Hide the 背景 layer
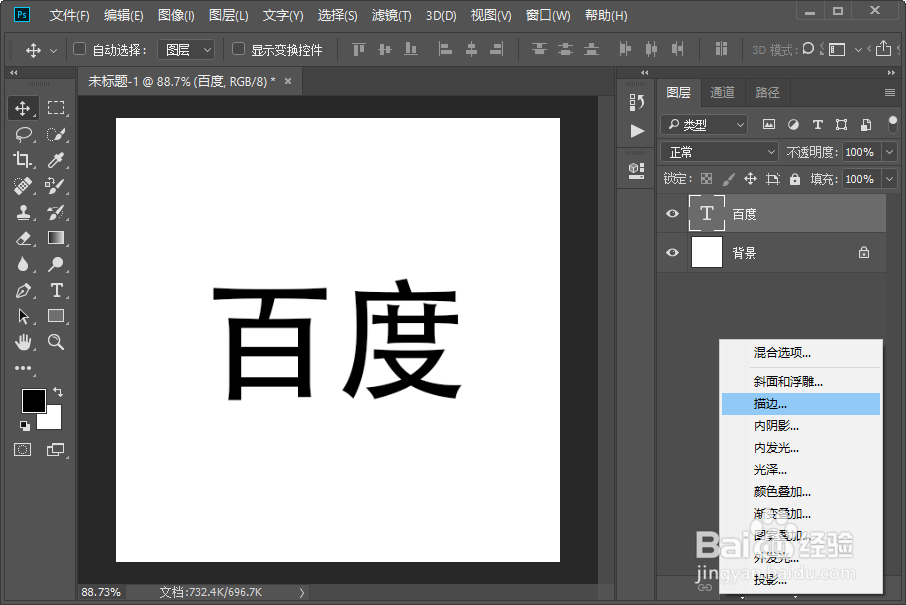This screenshot has width=906, height=605. 672,253
